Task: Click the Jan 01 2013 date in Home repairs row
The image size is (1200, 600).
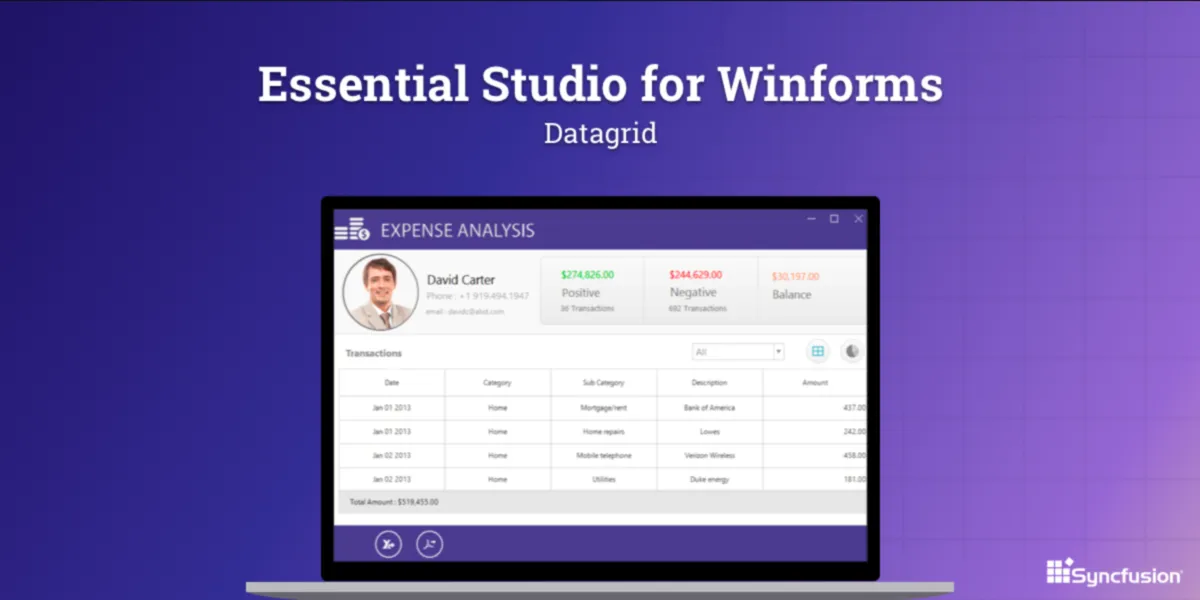Action: (x=392, y=432)
